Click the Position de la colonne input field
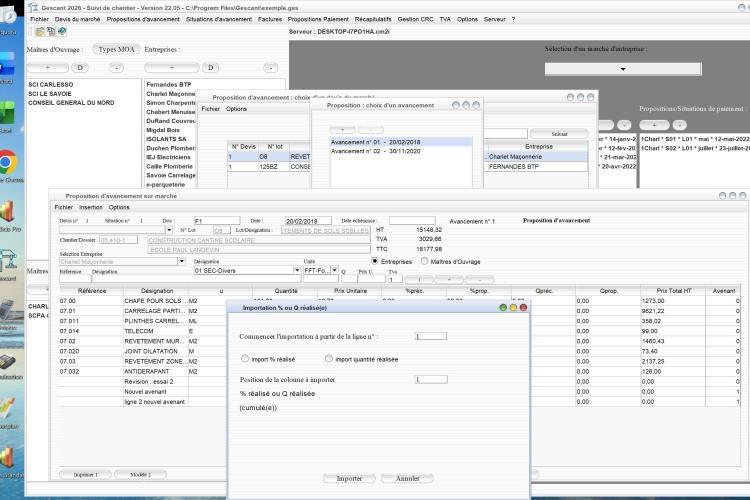The width and height of the screenshot is (750, 500). 431,379
